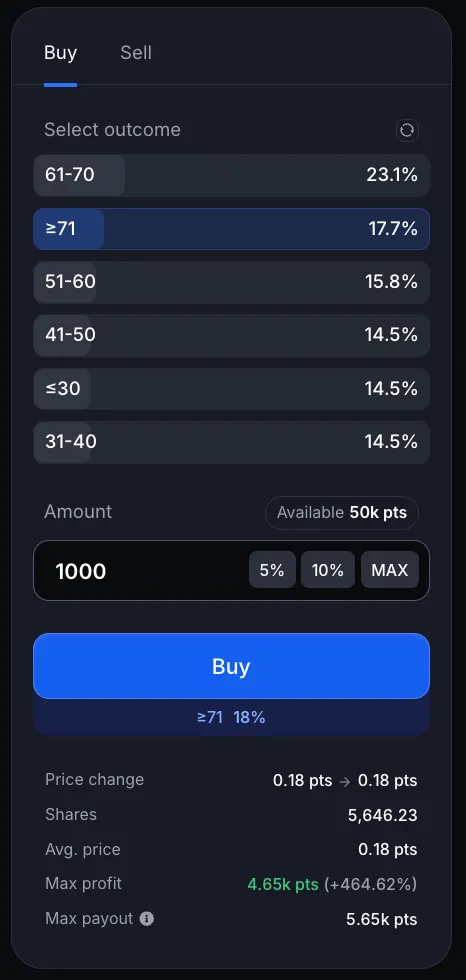Click the ≥71 18% summary bar
This screenshot has height=980, width=466.
pos(231,718)
